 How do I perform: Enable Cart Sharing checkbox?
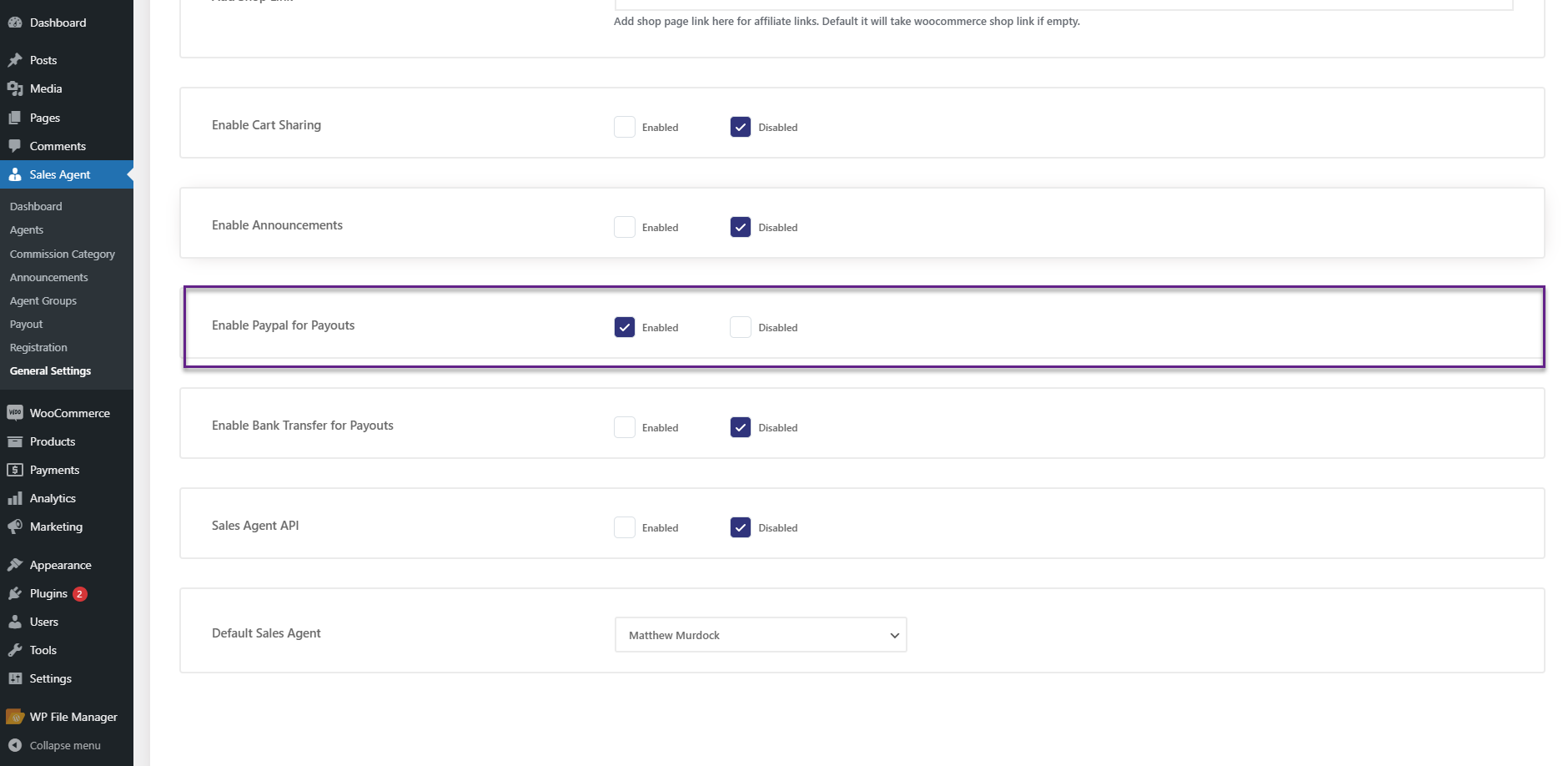point(625,127)
